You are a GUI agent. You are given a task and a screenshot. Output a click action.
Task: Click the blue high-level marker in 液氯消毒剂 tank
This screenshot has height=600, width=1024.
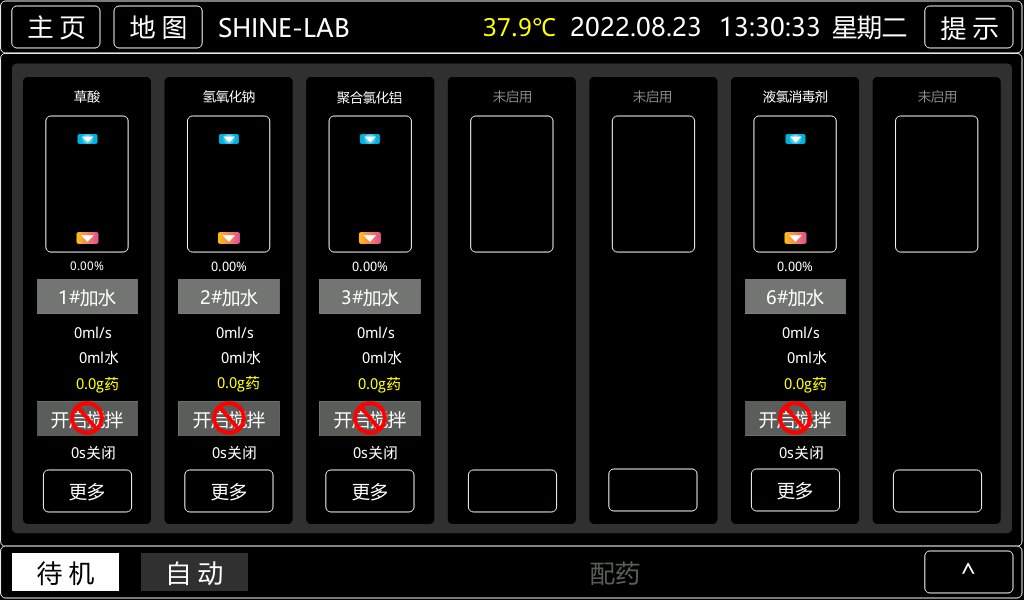pyautogui.click(x=795, y=139)
